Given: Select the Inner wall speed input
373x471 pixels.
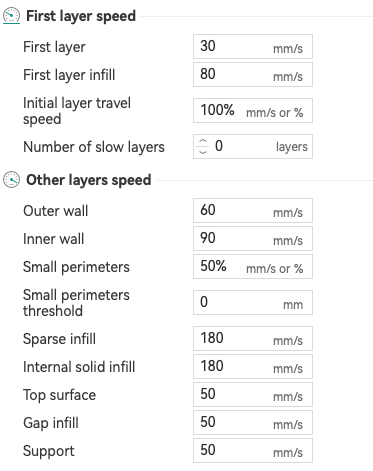Looking at the screenshot, I should 253,238.
